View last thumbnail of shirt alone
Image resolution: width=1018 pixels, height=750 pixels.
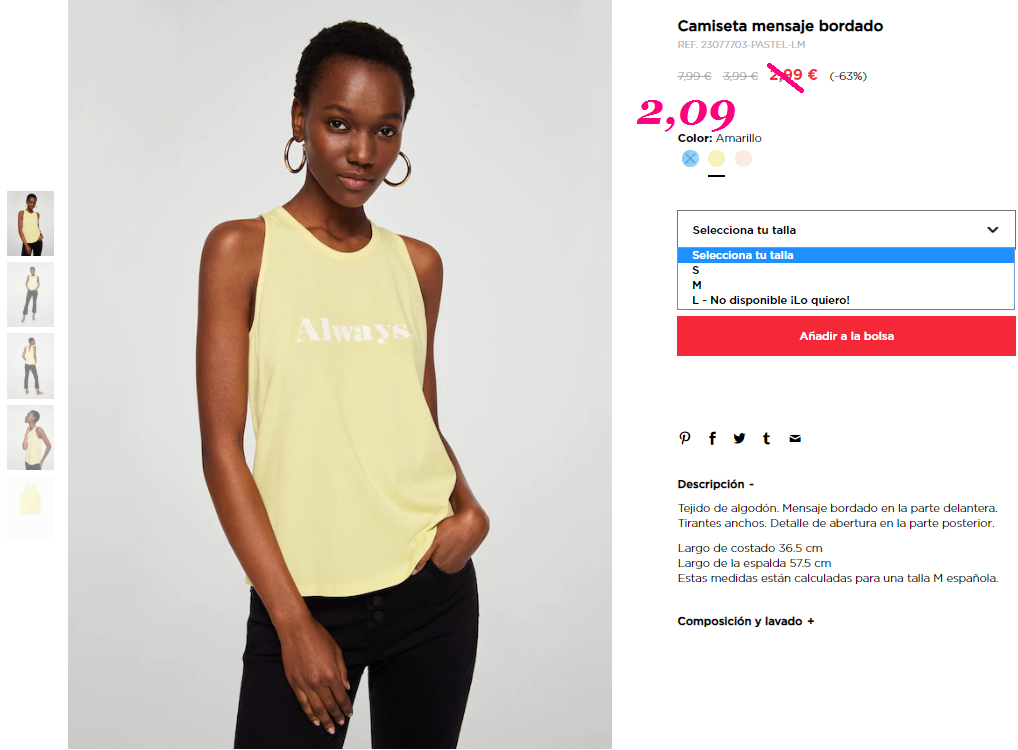point(31,509)
